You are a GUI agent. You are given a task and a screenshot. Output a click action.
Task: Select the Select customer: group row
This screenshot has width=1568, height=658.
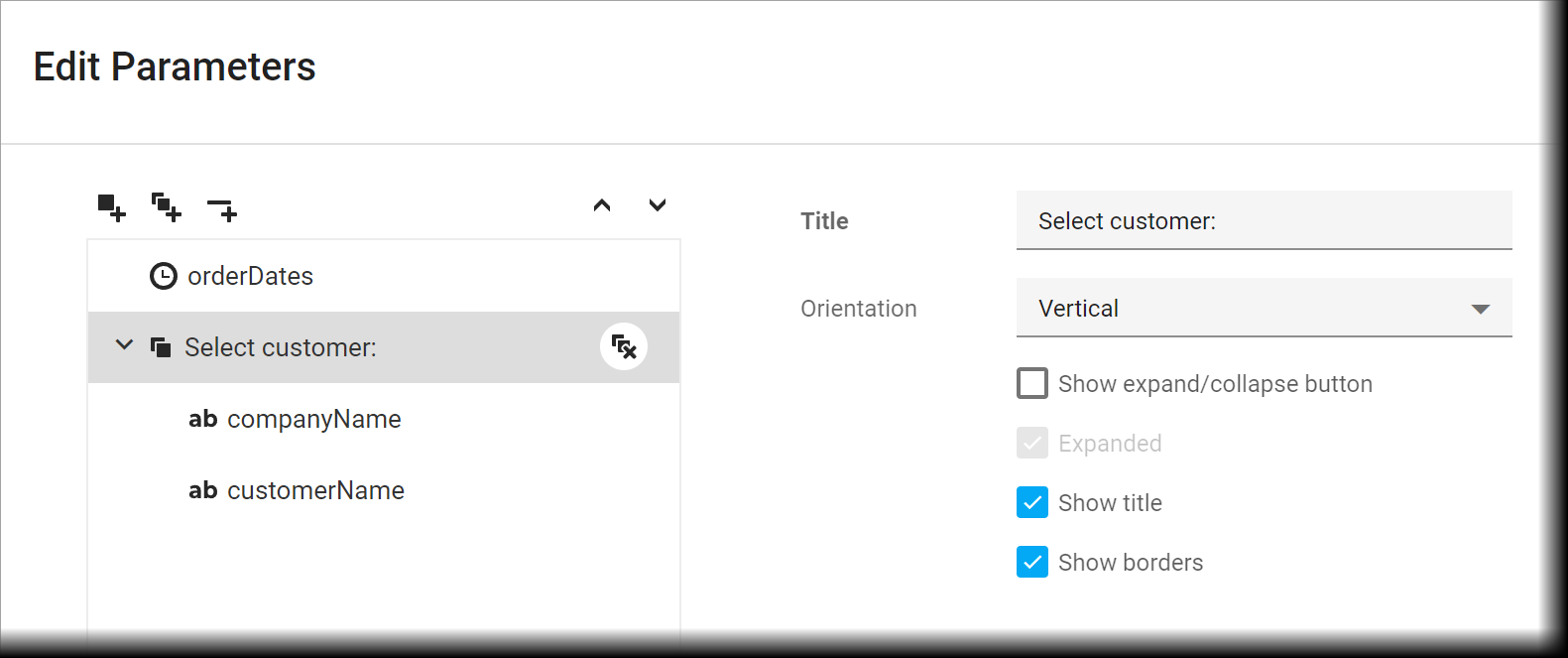[x=384, y=347]
